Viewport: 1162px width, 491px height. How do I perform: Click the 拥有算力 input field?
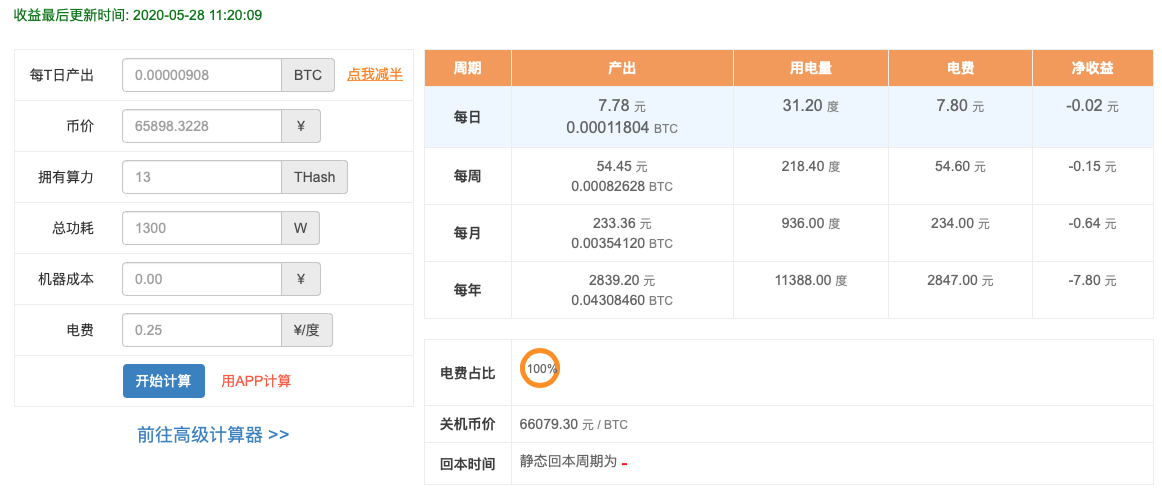202,177
